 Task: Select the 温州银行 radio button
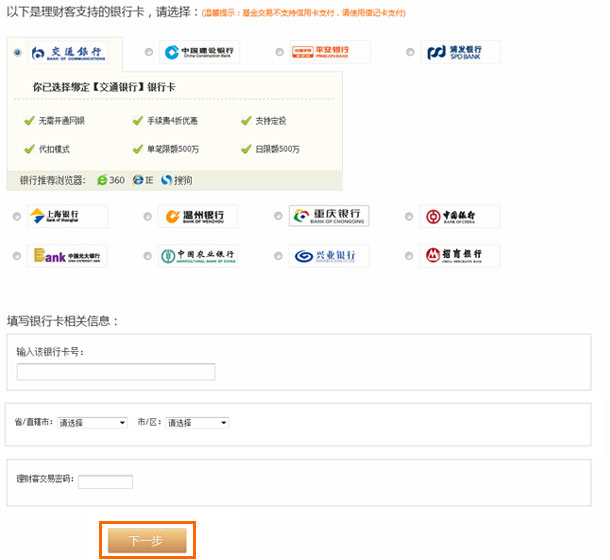(x=147, y=216)
